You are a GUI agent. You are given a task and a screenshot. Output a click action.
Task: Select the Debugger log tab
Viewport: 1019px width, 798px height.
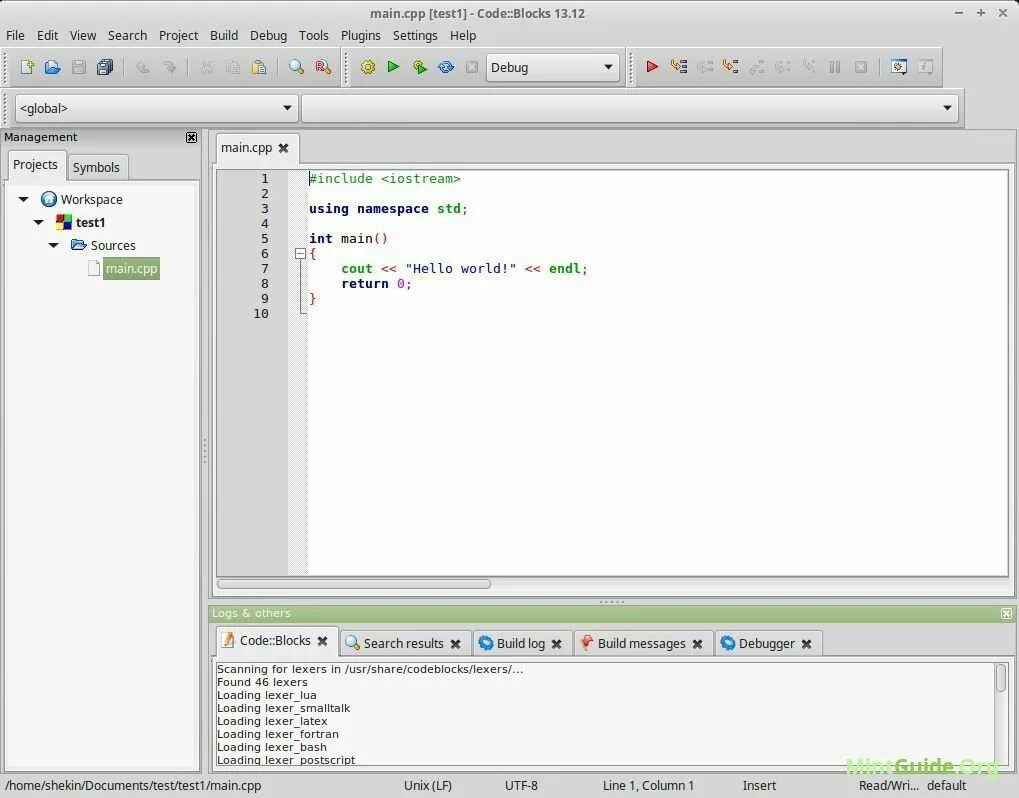(766, 643)
